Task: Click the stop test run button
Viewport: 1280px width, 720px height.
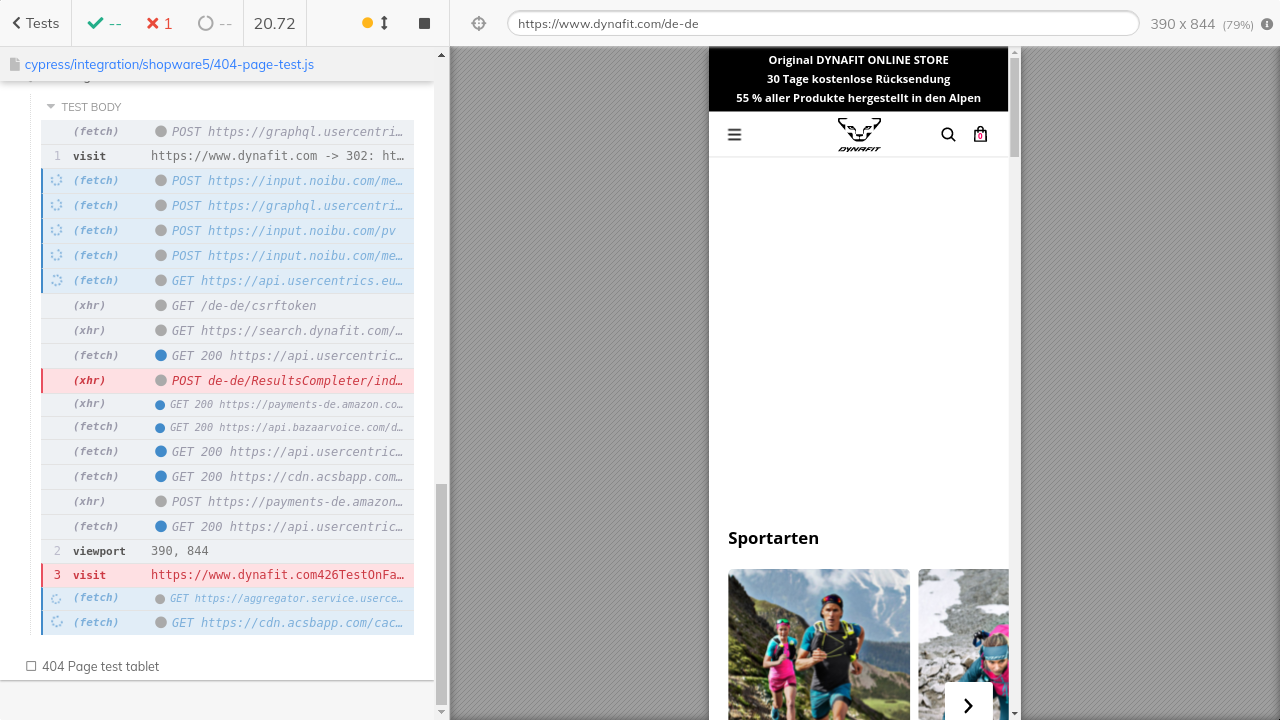Action: tap(424, 23)
